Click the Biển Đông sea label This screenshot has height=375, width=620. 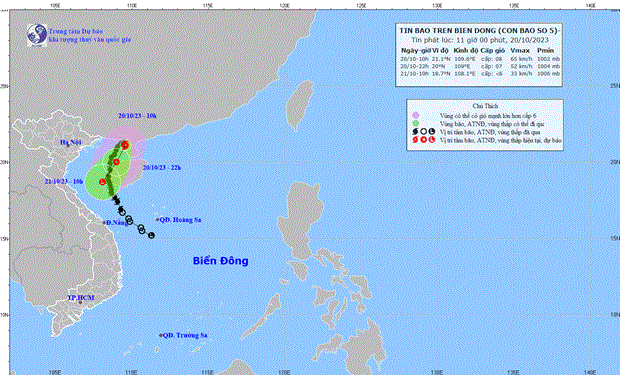(221, 261)
